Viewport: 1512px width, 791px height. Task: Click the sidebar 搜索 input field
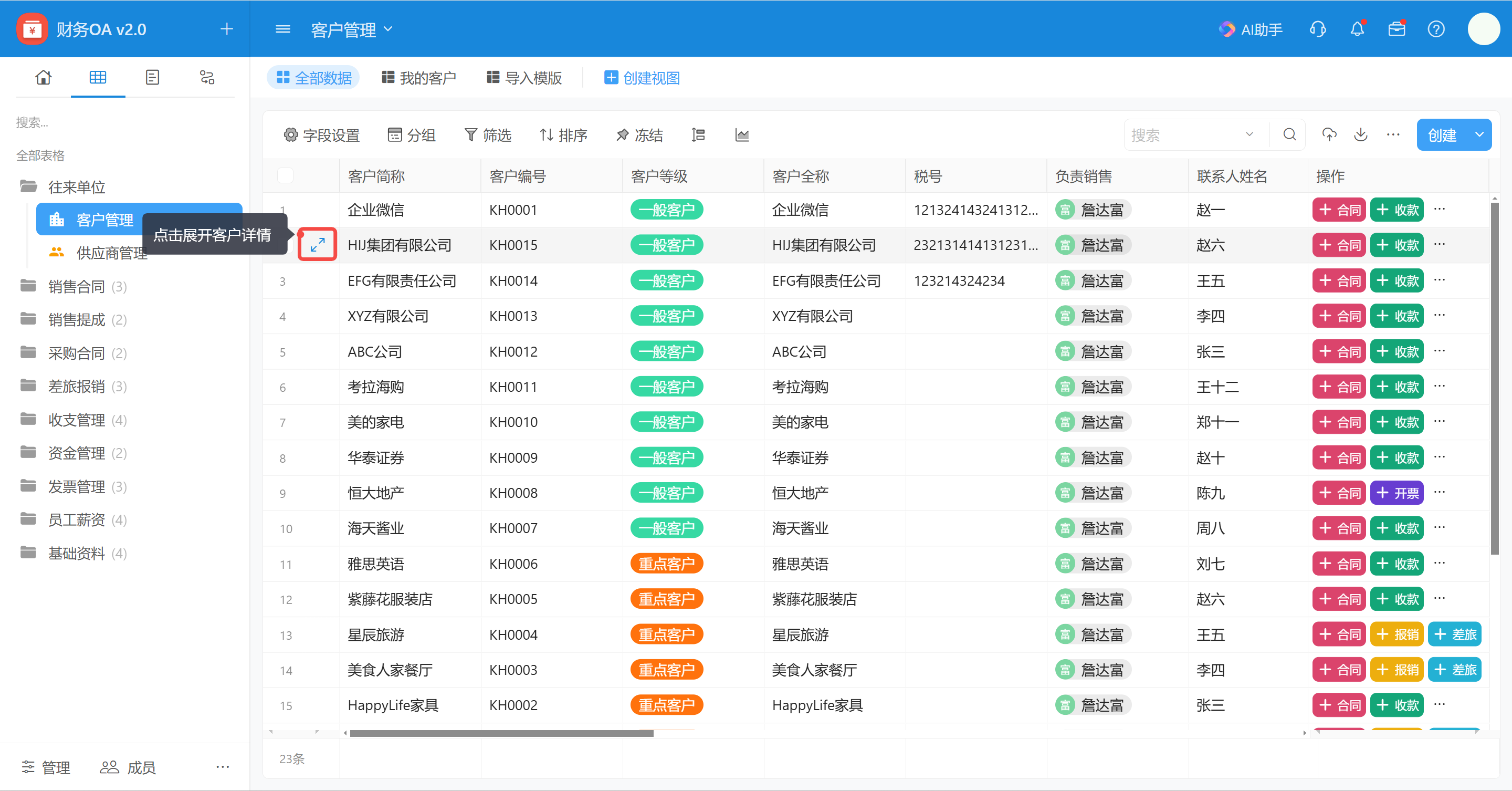tap(124, 122)
